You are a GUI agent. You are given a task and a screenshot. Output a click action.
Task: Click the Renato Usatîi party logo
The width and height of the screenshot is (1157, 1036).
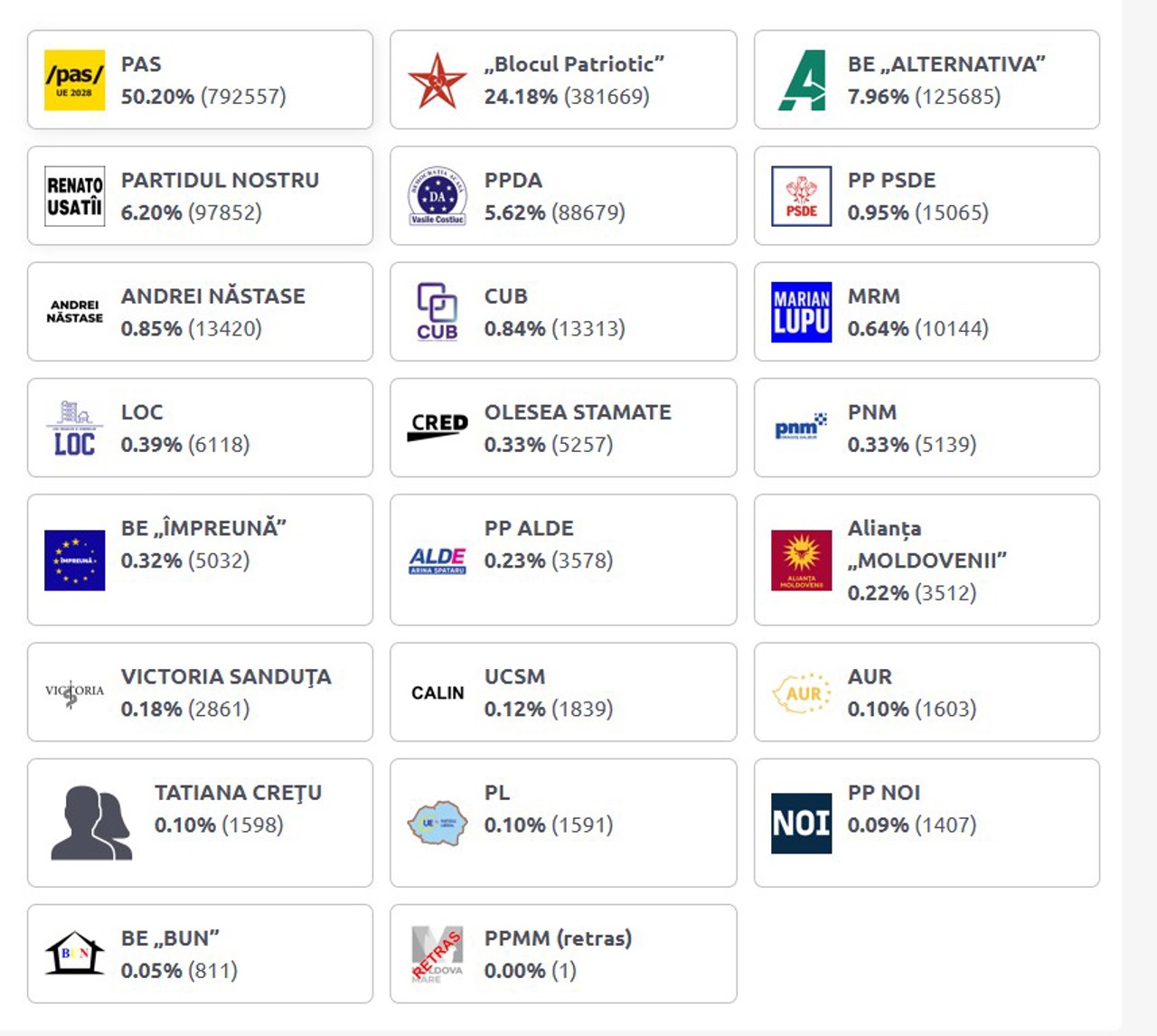pyautogui.click(x=74, y=196)
